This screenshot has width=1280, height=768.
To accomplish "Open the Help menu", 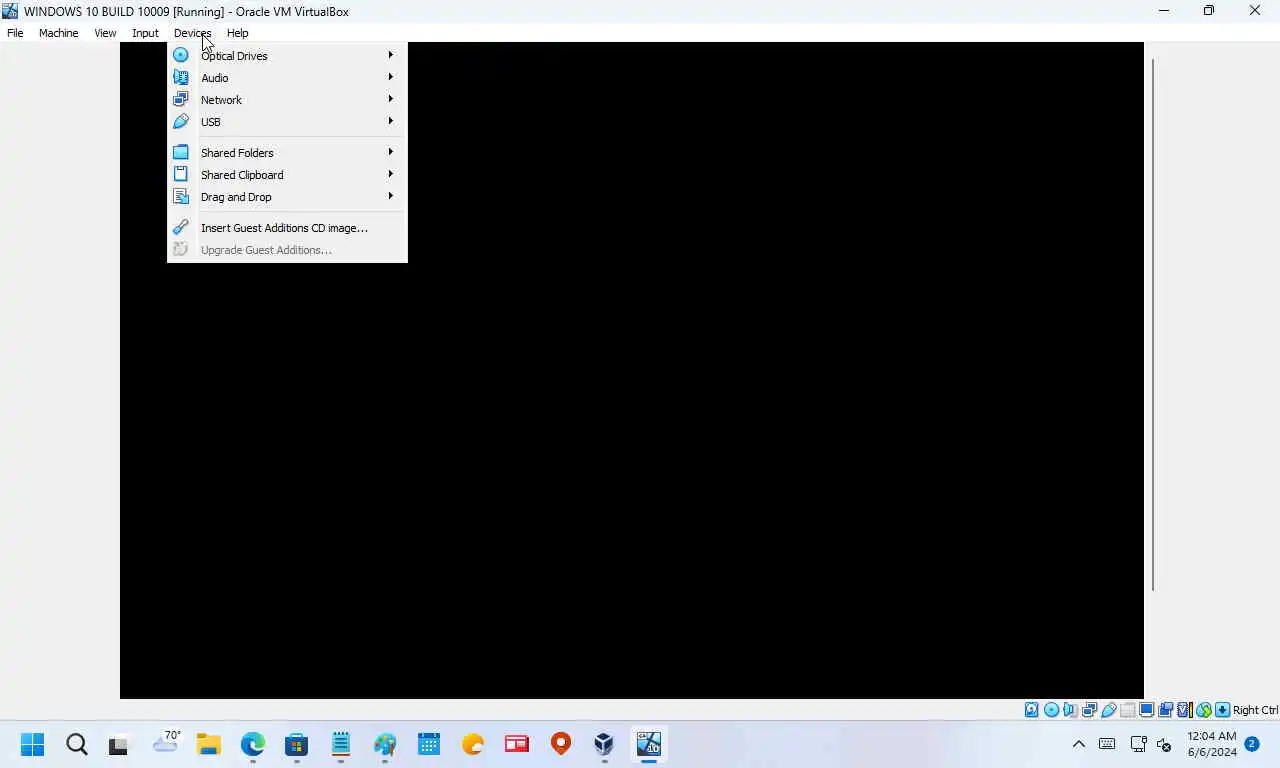I will [x=237, y=33].
